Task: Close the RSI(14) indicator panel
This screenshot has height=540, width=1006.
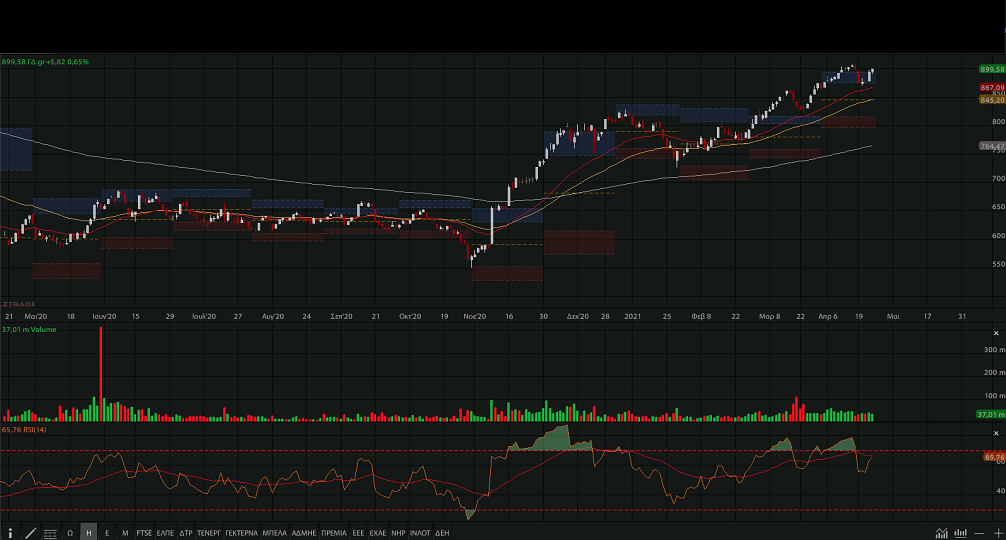Action: (x=996, y=433)
